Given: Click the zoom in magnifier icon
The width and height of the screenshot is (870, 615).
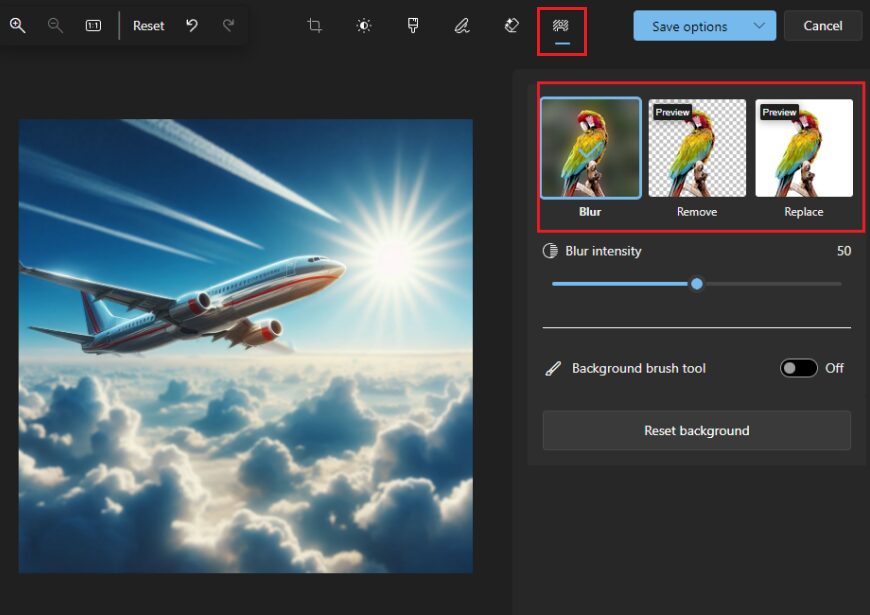Looking at the screenshot, I should pyautogui.click(x=17, y=26).
